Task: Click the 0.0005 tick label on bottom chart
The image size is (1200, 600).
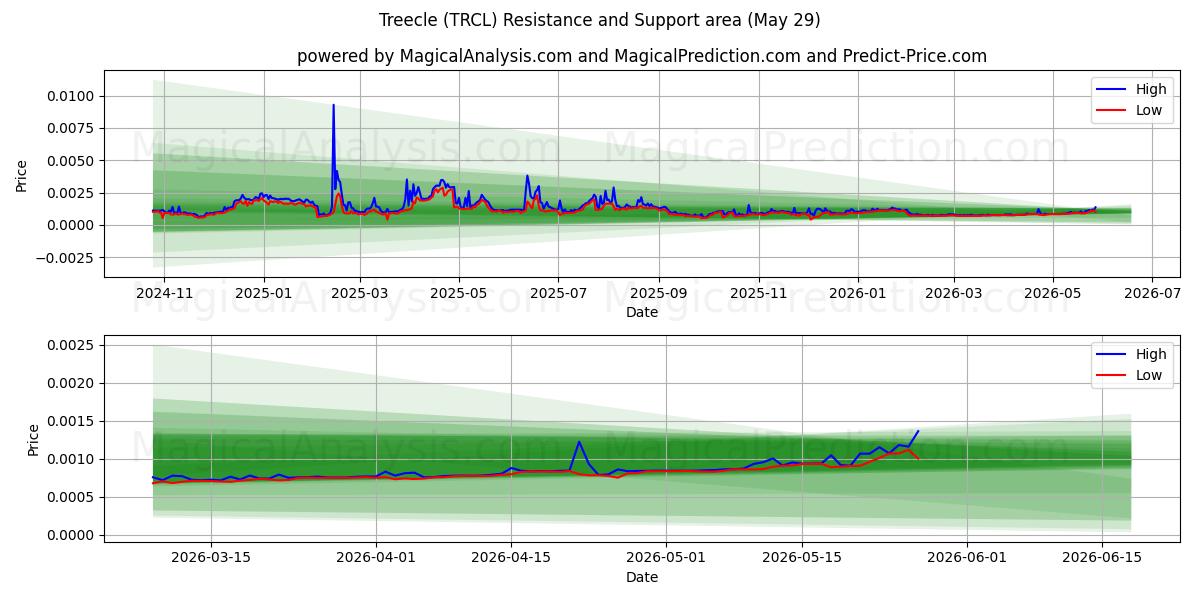Action: [x=71, y=497]
